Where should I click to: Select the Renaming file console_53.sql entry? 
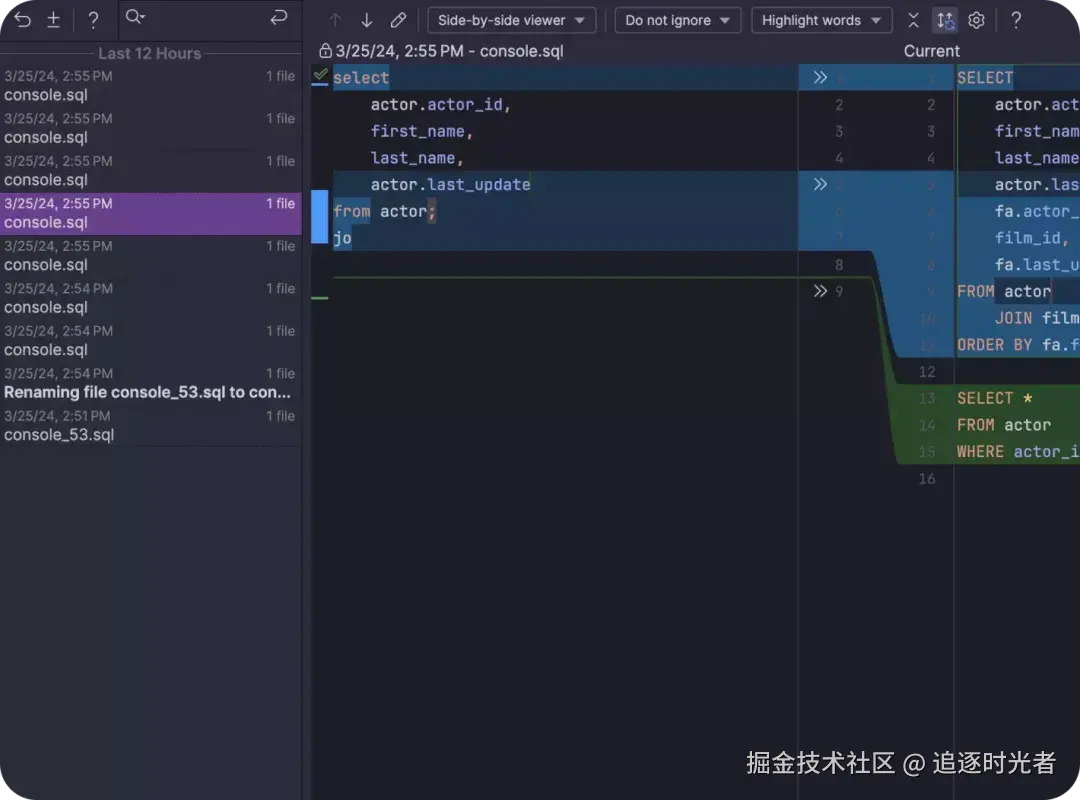[150, 383]
